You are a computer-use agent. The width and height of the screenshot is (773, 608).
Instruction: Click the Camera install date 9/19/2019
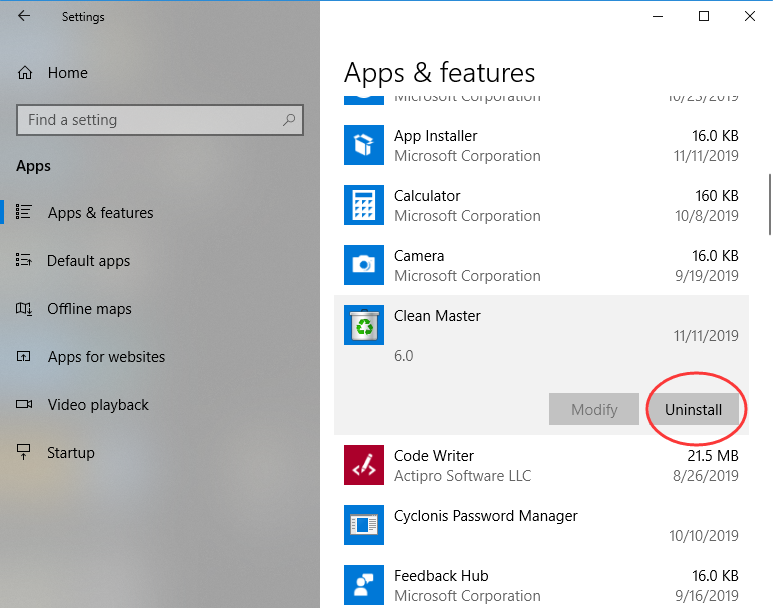pyautogui.click(x=707, y=276)
